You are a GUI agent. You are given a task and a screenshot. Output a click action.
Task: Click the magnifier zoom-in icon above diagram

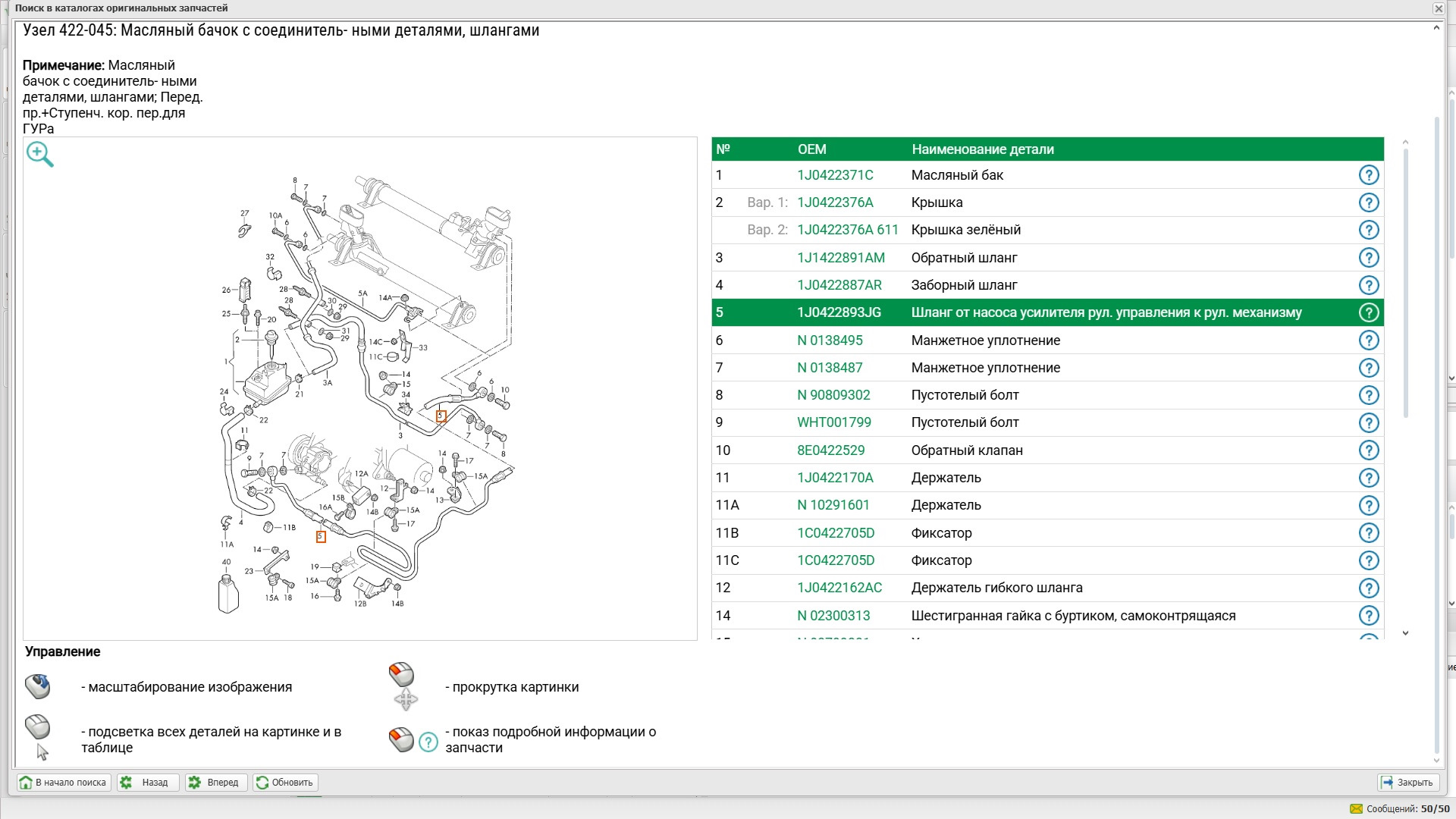(39, 154)
